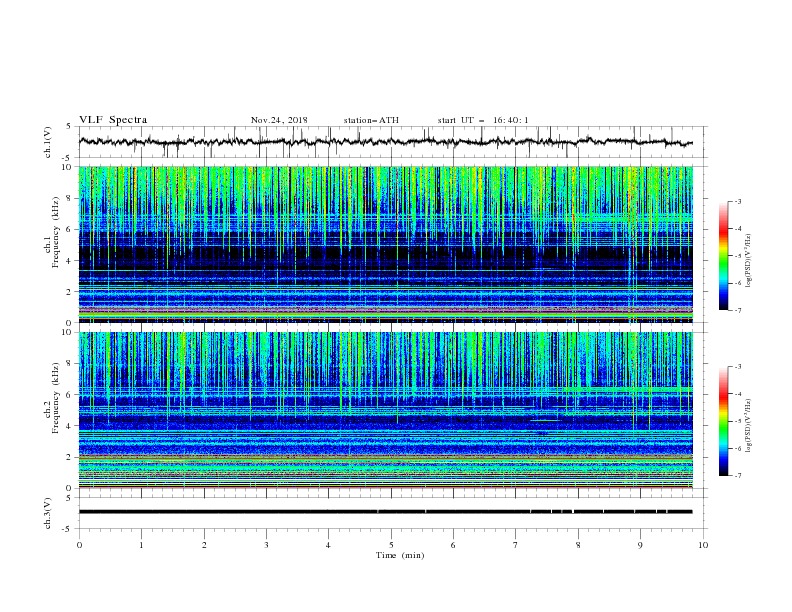
Task: Select the date text "Nov.24, 2018"
Action: pos(279,120)
